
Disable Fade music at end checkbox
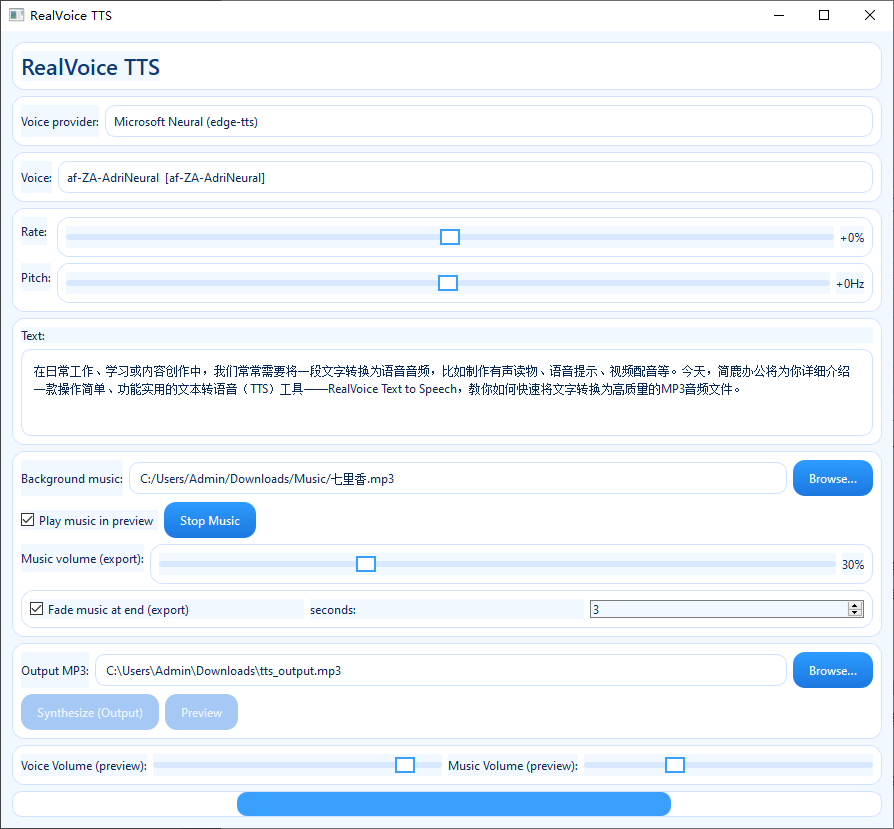pyautogui.click(x=37, y=609)
